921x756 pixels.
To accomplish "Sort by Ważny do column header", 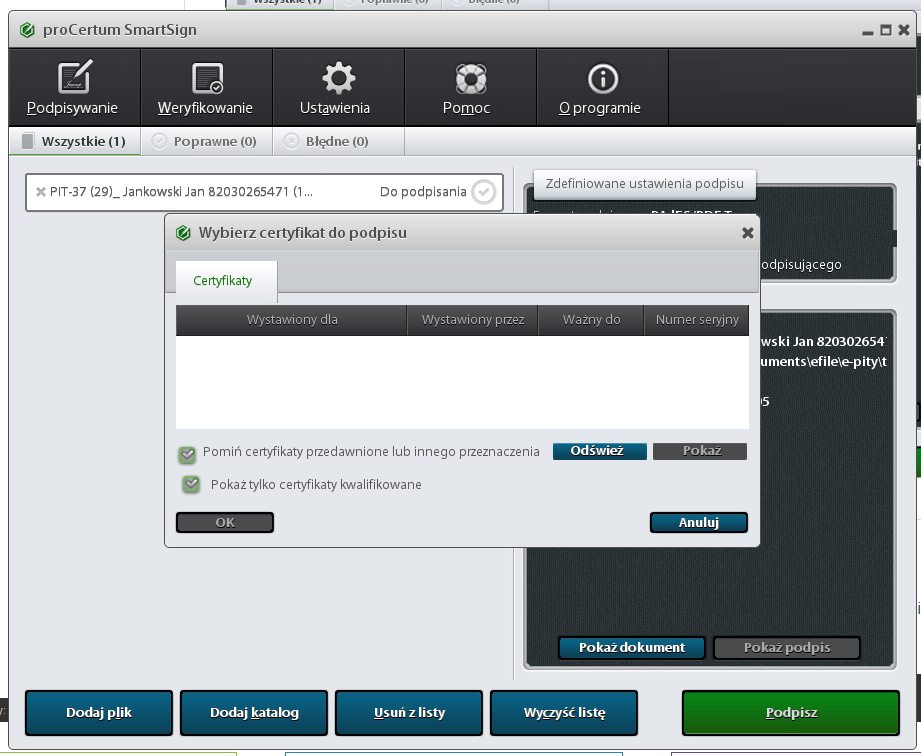I will coord(591,320).
